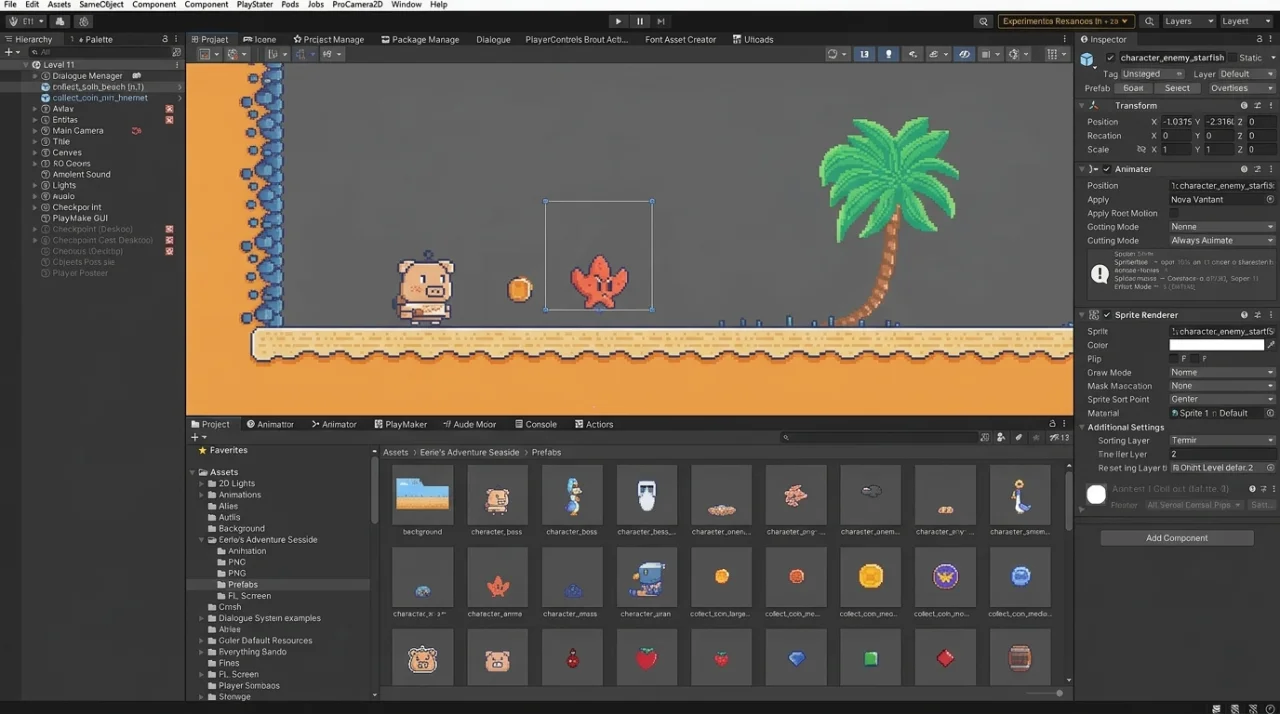Switch to the PlayMaker bottom tab
Image resolution: width=1280 pixels, height=714 pixels.
pyautogui.click(x=400, y=424)
